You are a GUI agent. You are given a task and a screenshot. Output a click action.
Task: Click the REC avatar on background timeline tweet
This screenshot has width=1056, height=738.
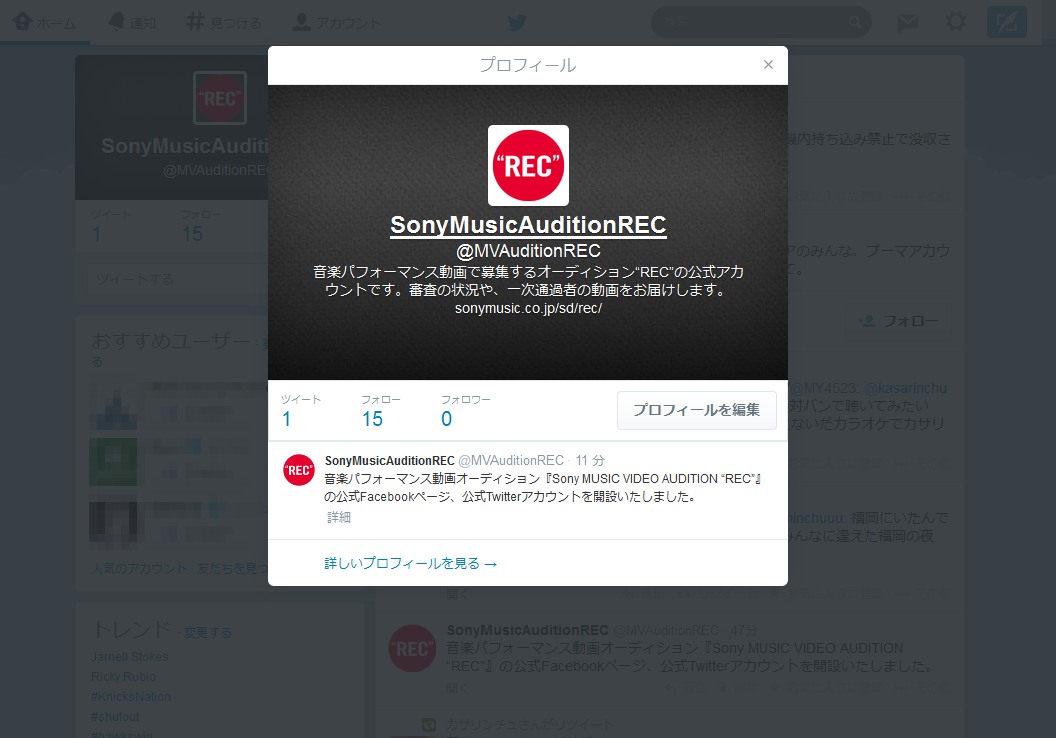(x=412, y=648)
